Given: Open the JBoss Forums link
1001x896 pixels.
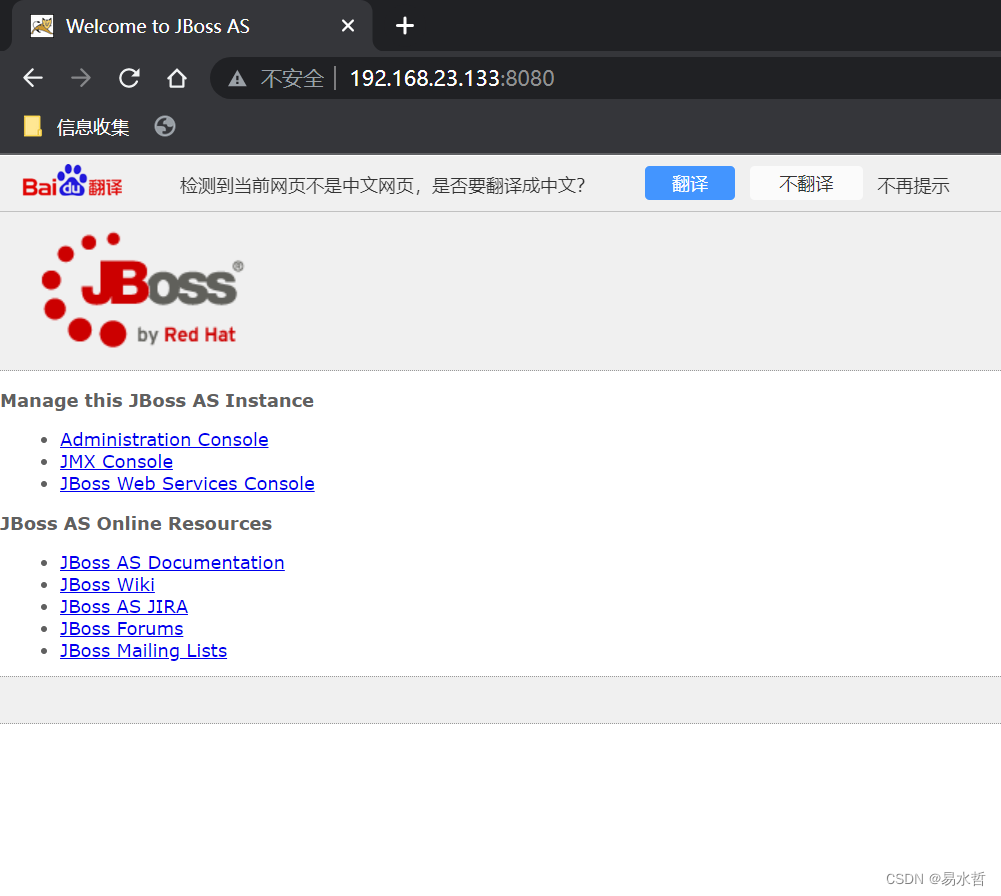Looking at the screenshot, I should [x=121, y=629].
